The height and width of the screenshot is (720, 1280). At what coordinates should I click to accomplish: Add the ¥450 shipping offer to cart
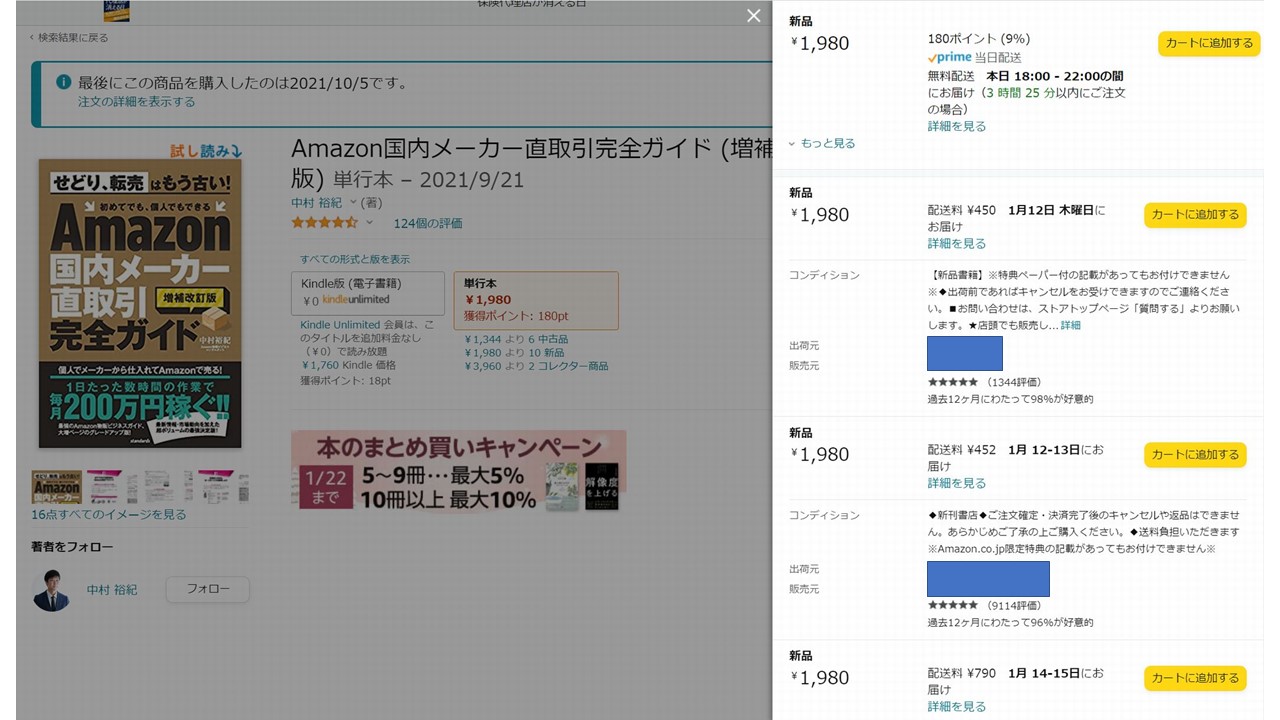tap(1195, 214)
